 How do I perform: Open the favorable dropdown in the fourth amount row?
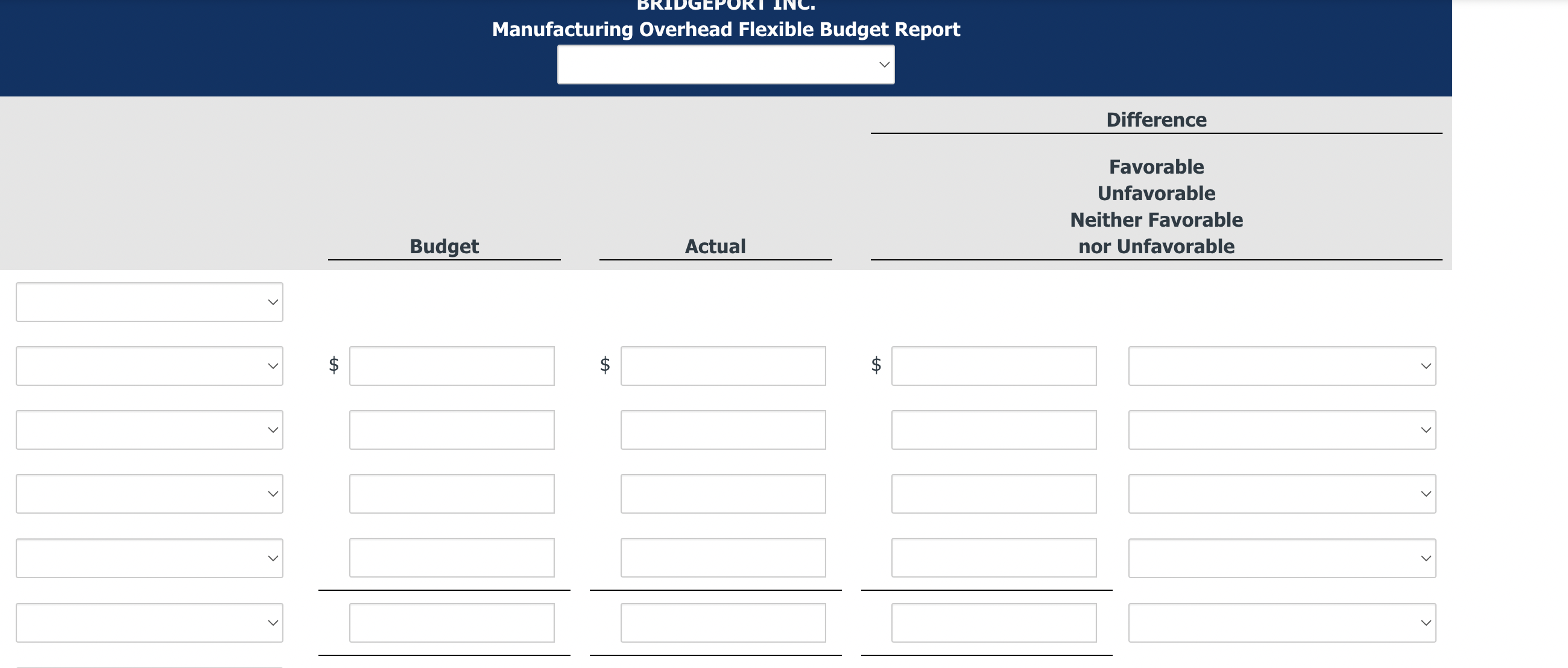(x=1282, y=558)
